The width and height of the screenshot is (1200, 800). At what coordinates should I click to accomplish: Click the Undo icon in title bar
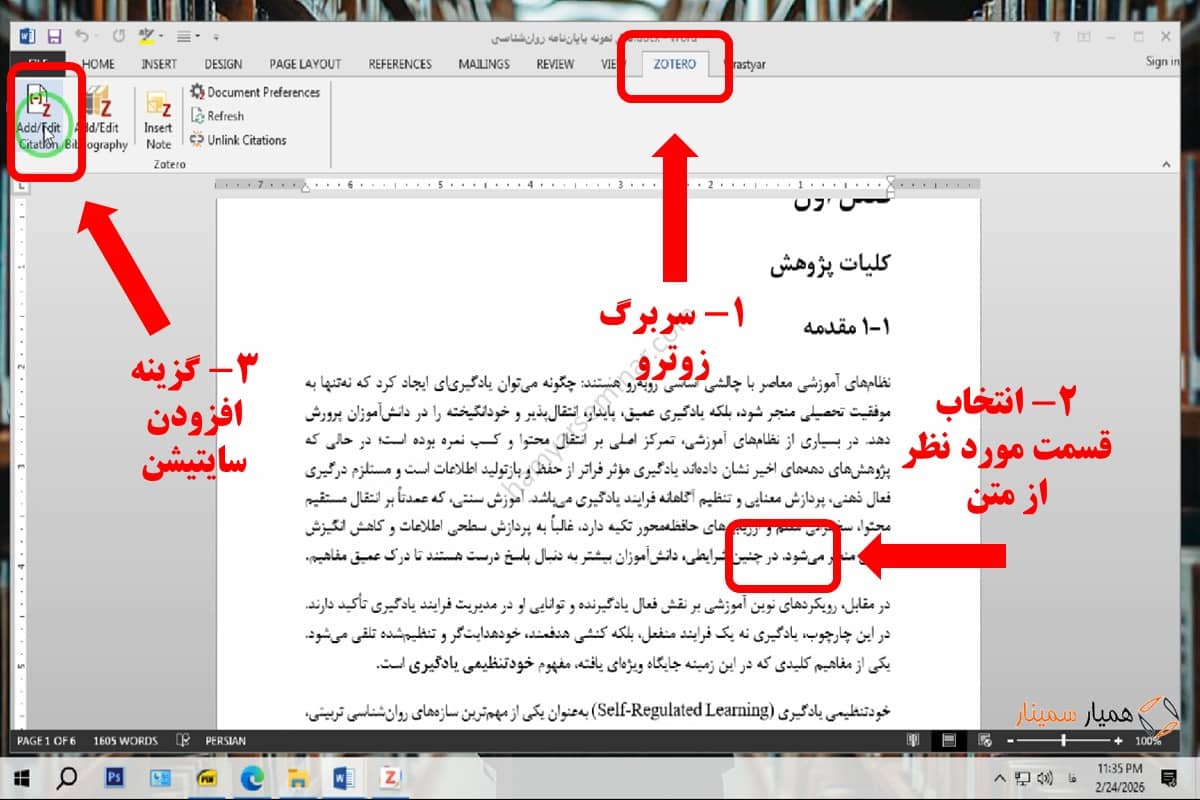point(81,36)
